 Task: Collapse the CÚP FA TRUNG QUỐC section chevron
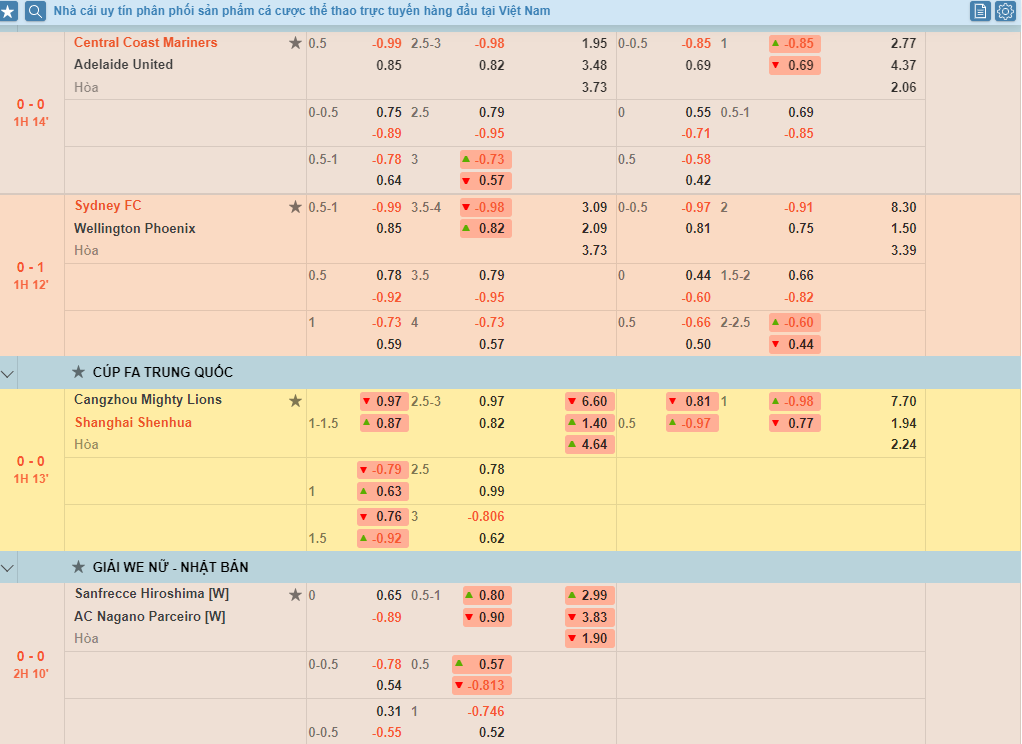(8, 374)
